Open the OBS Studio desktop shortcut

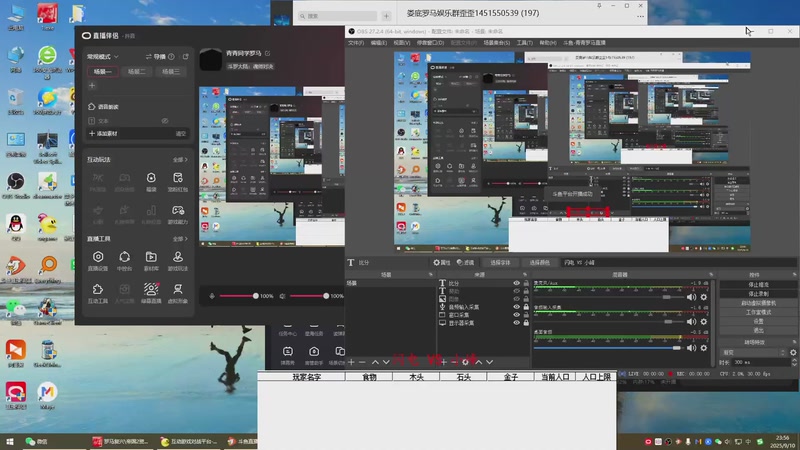[16, 185]
